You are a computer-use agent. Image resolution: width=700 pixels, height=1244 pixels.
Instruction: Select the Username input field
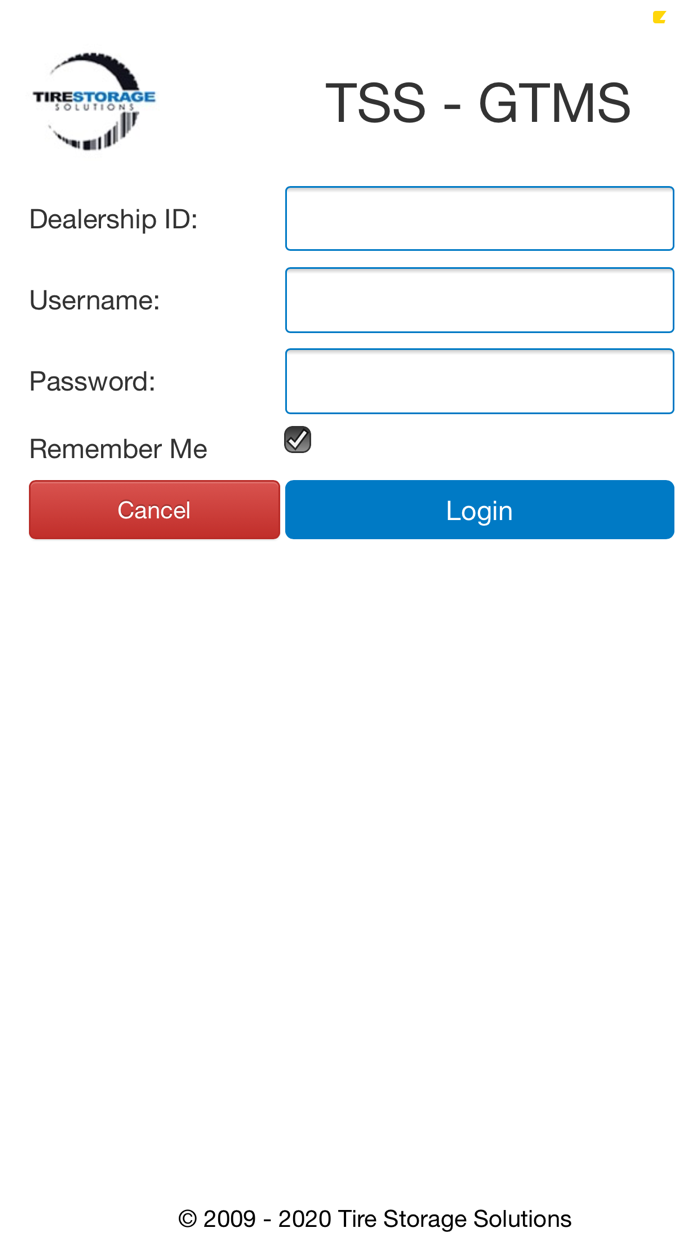click(x=480, y=299)
